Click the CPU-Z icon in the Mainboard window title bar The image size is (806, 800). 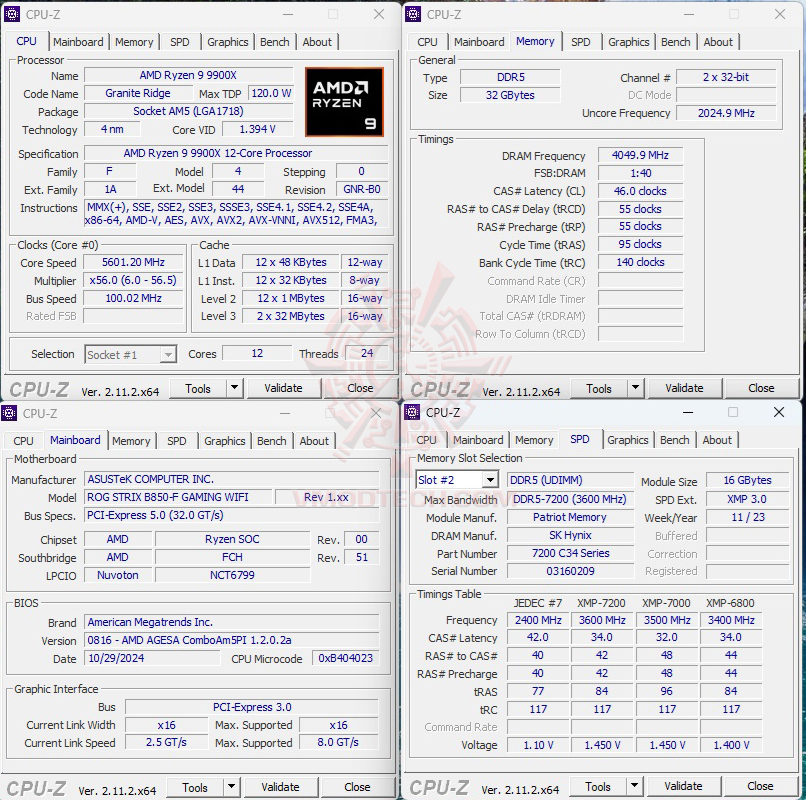pos(10,413)
